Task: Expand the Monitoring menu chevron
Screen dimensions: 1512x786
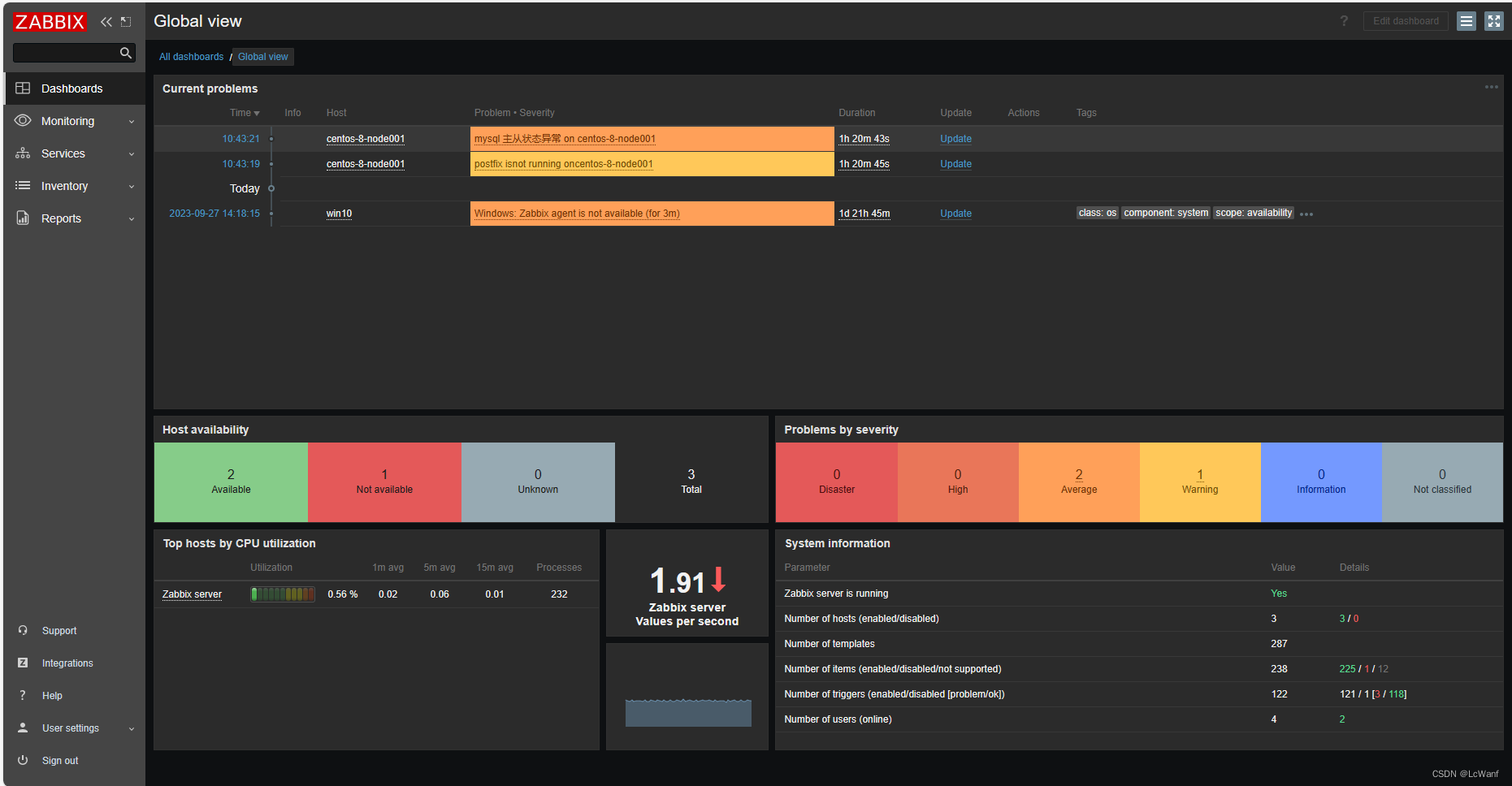Action: 132,122
